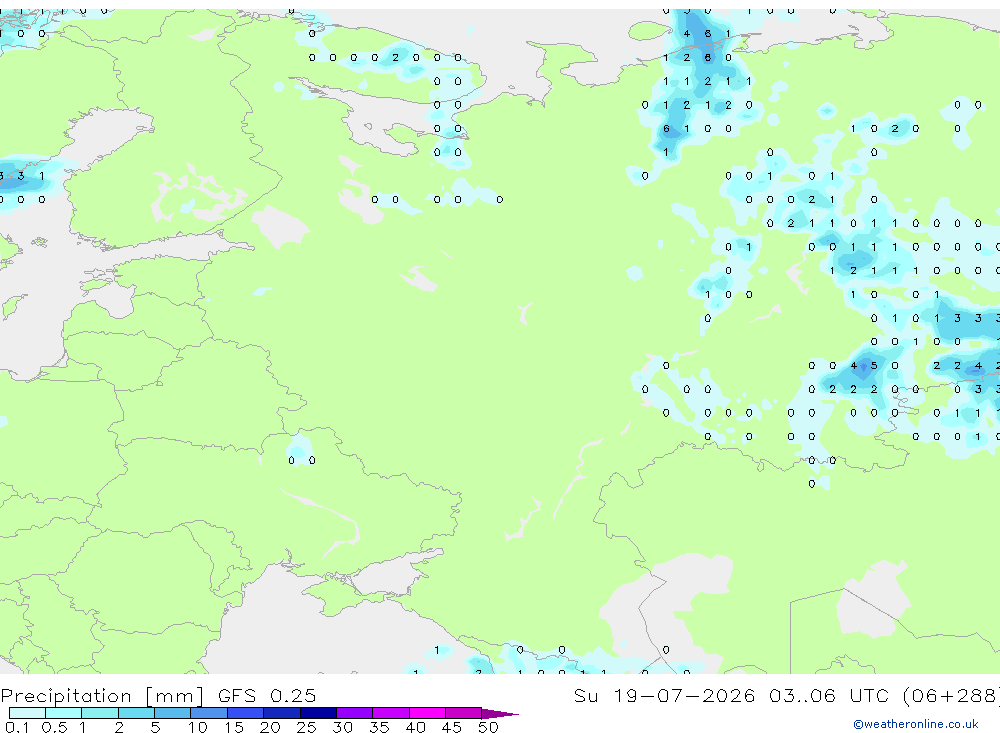Click the legend label '35'
The image size is (1000, 733).
379,727
